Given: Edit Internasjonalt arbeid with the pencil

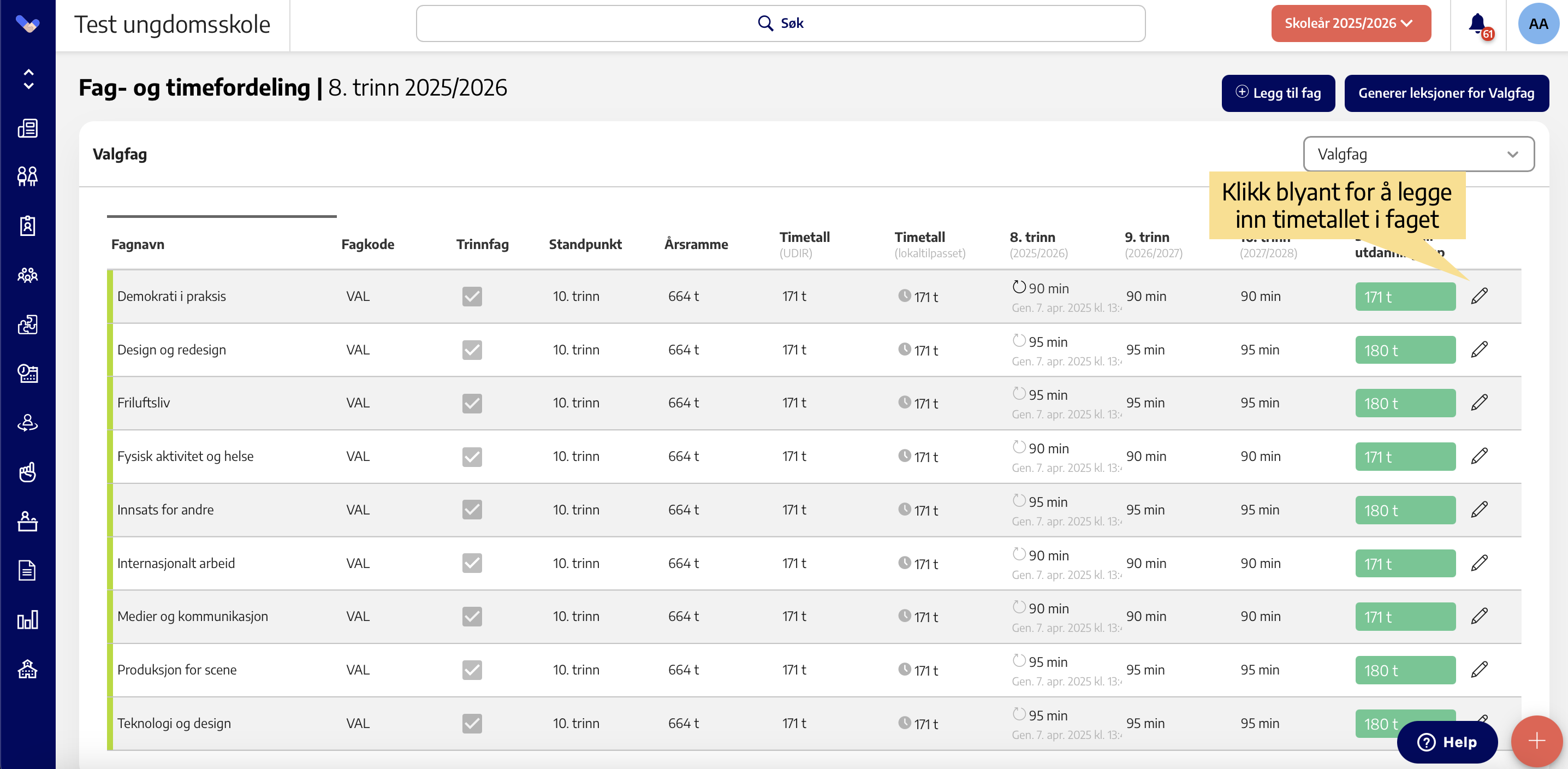Looking at the screenshot, I should [x=1479, y=563].
